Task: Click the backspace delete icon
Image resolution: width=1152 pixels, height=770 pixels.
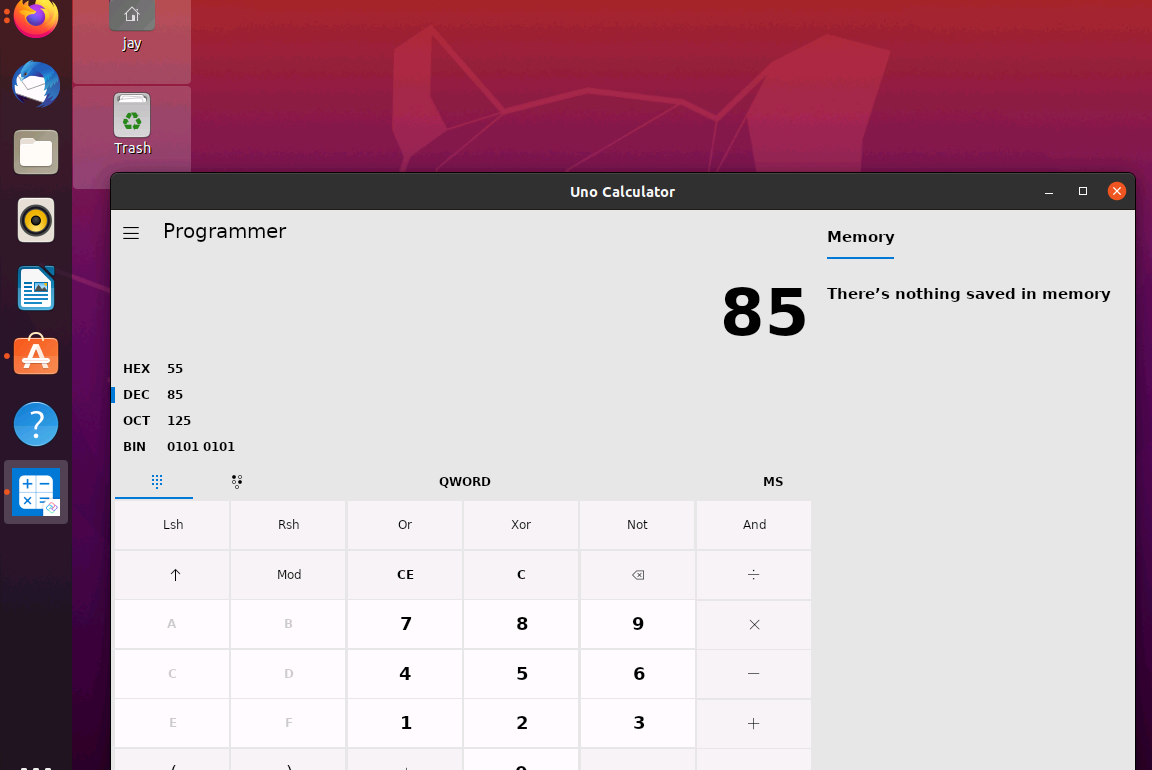Action: pyautogui.click(x=637, y=575)
